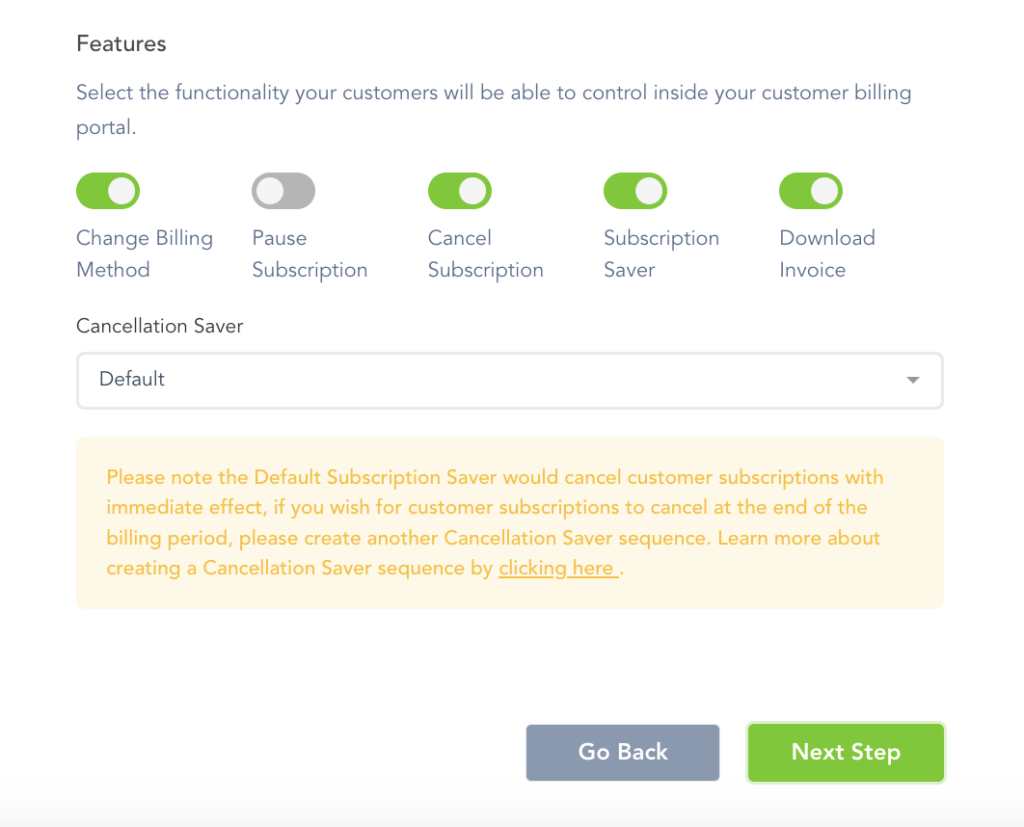Turn off the Cancel Subscription toggle
The image size is (1024, 827).
459,190
